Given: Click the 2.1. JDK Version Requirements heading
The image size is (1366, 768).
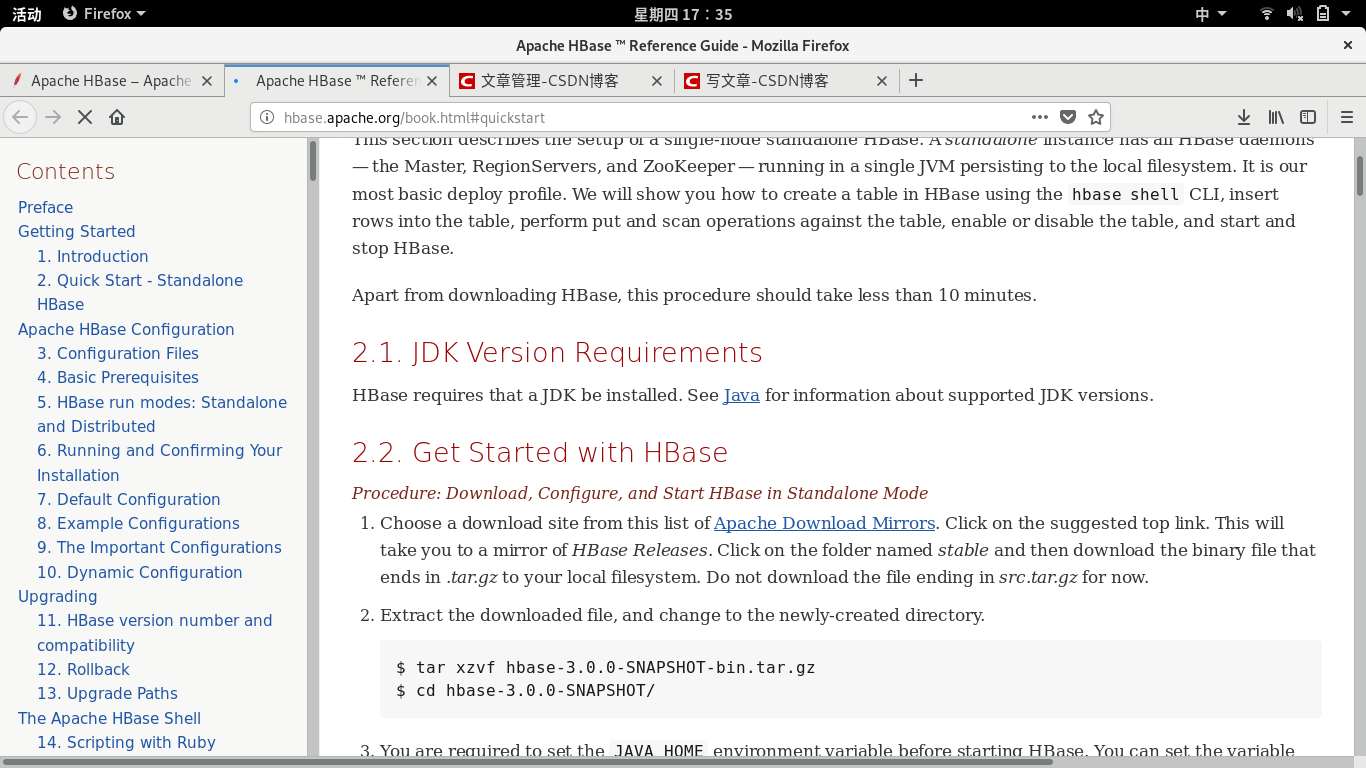Looking at the screenshot, I should click(557, 353).
